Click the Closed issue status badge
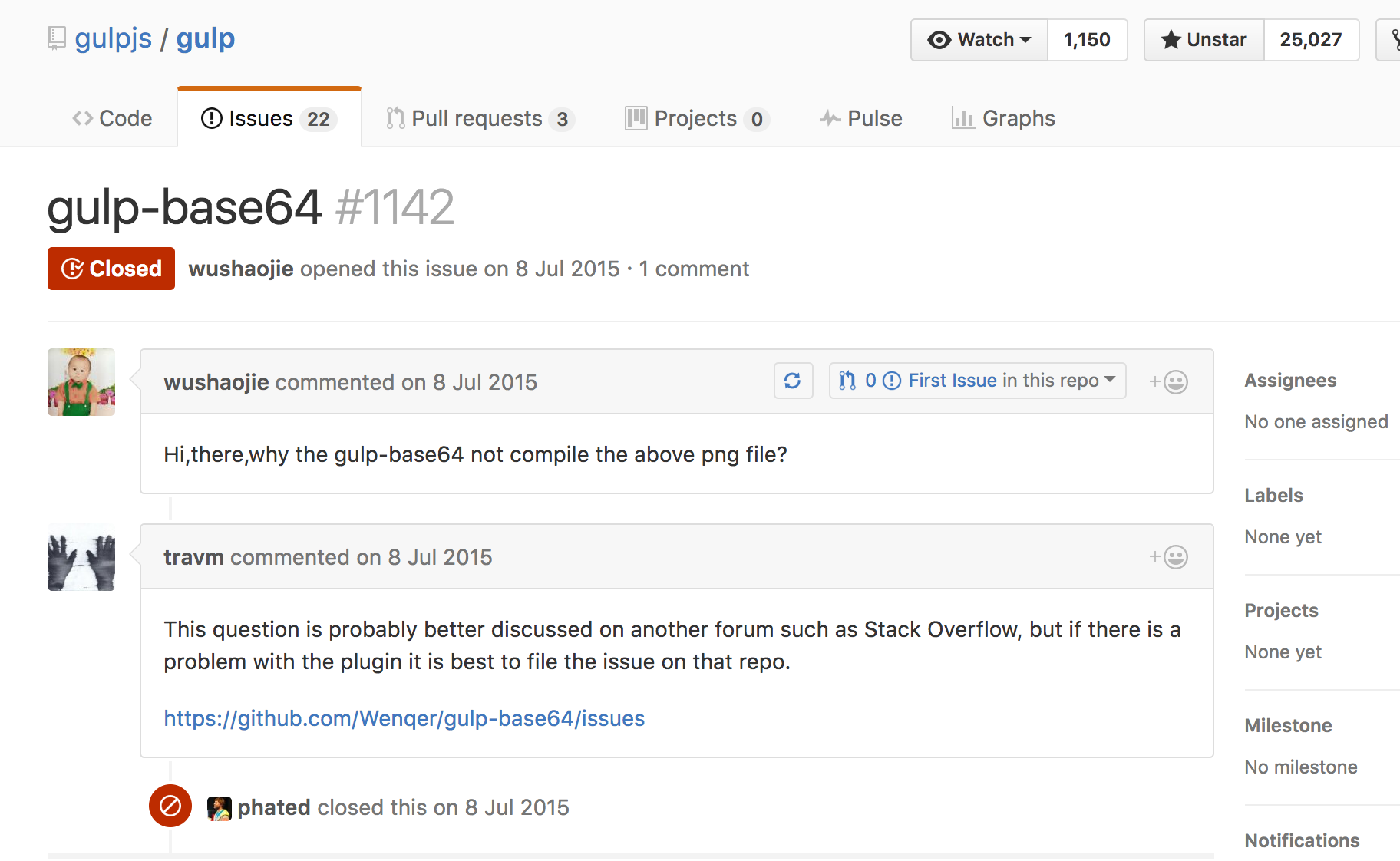The height and width of the screenshot is (861, 1400). coord(111,269)
